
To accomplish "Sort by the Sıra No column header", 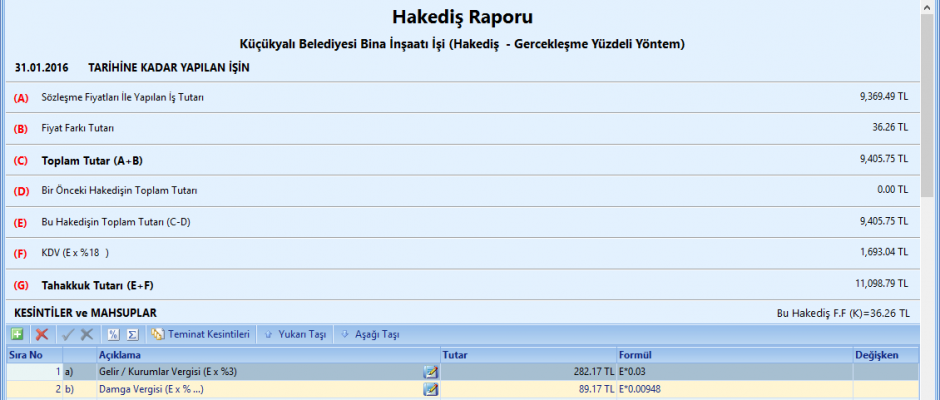I will 27,354.
